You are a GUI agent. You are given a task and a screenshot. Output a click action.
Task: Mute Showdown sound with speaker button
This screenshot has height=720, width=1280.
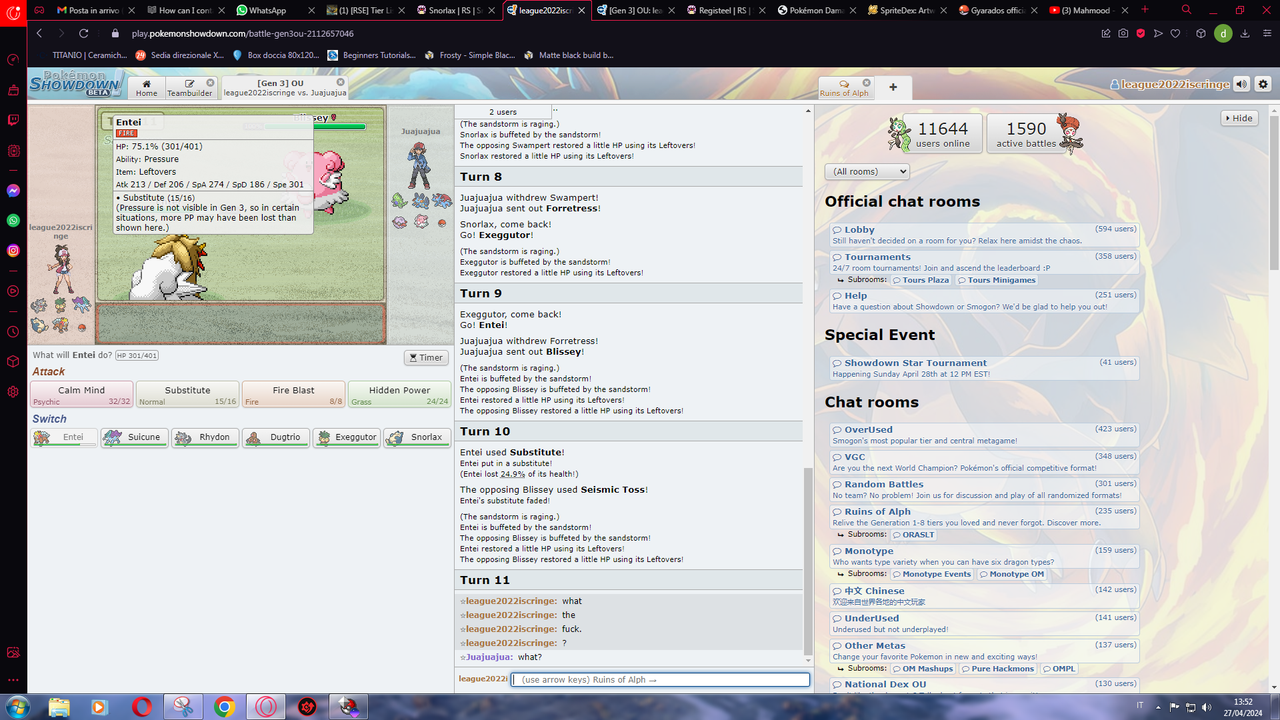1242,85
